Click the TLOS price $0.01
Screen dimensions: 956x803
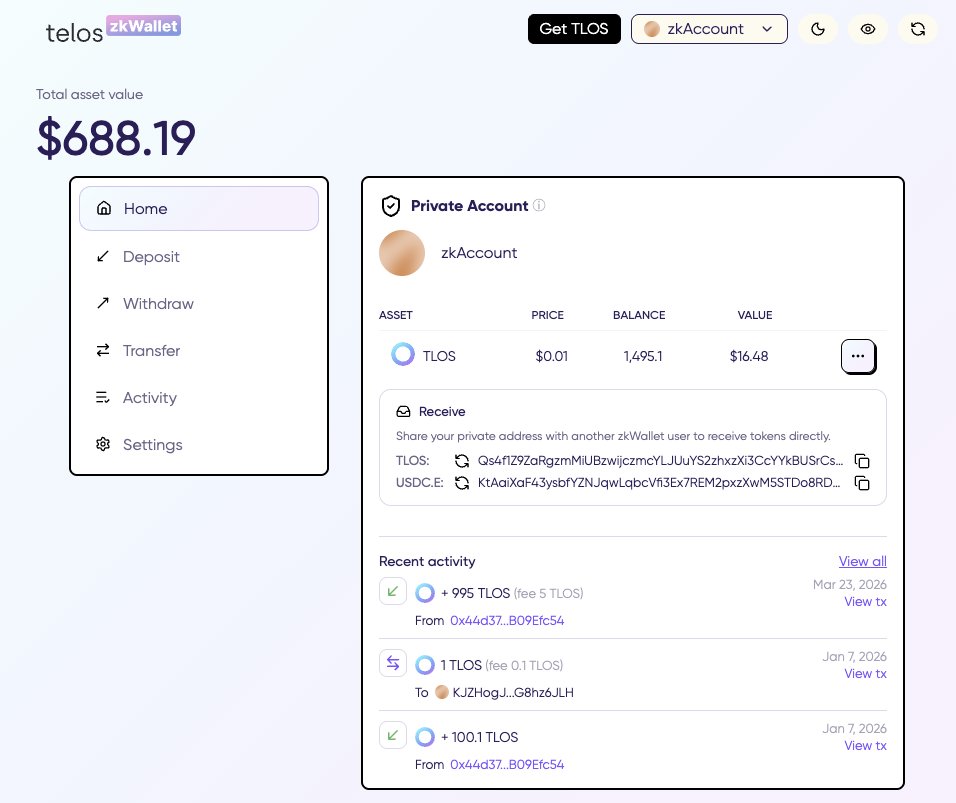tap(552, 356)
